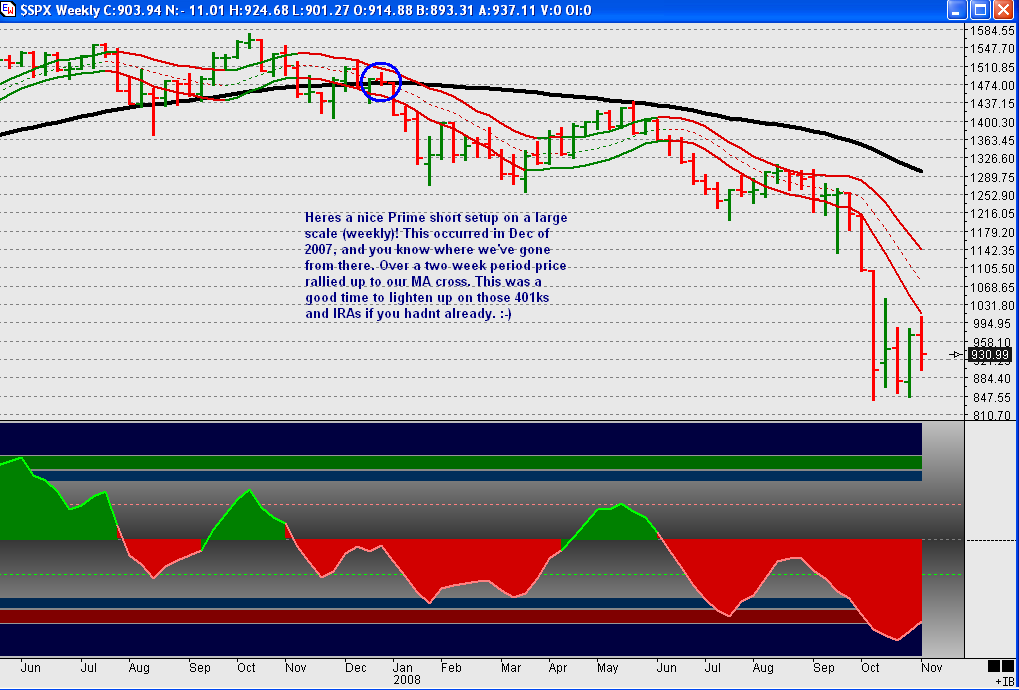Select the highlighted 930.99 current price label
The height and width of the screenshot is (690, 1019).
click(x=989, y=355)
